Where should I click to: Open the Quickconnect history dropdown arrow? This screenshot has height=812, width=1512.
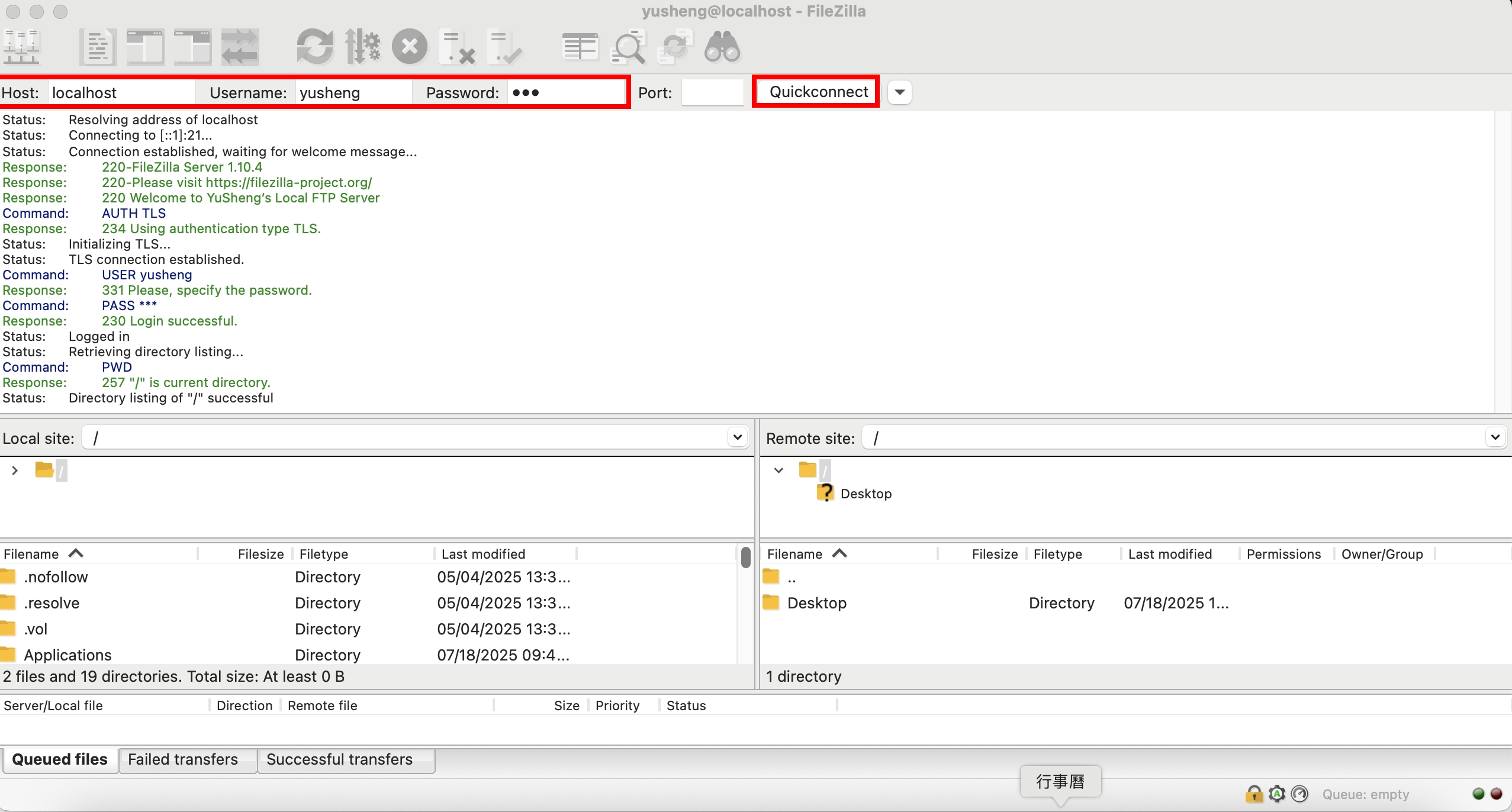[900, 92]
